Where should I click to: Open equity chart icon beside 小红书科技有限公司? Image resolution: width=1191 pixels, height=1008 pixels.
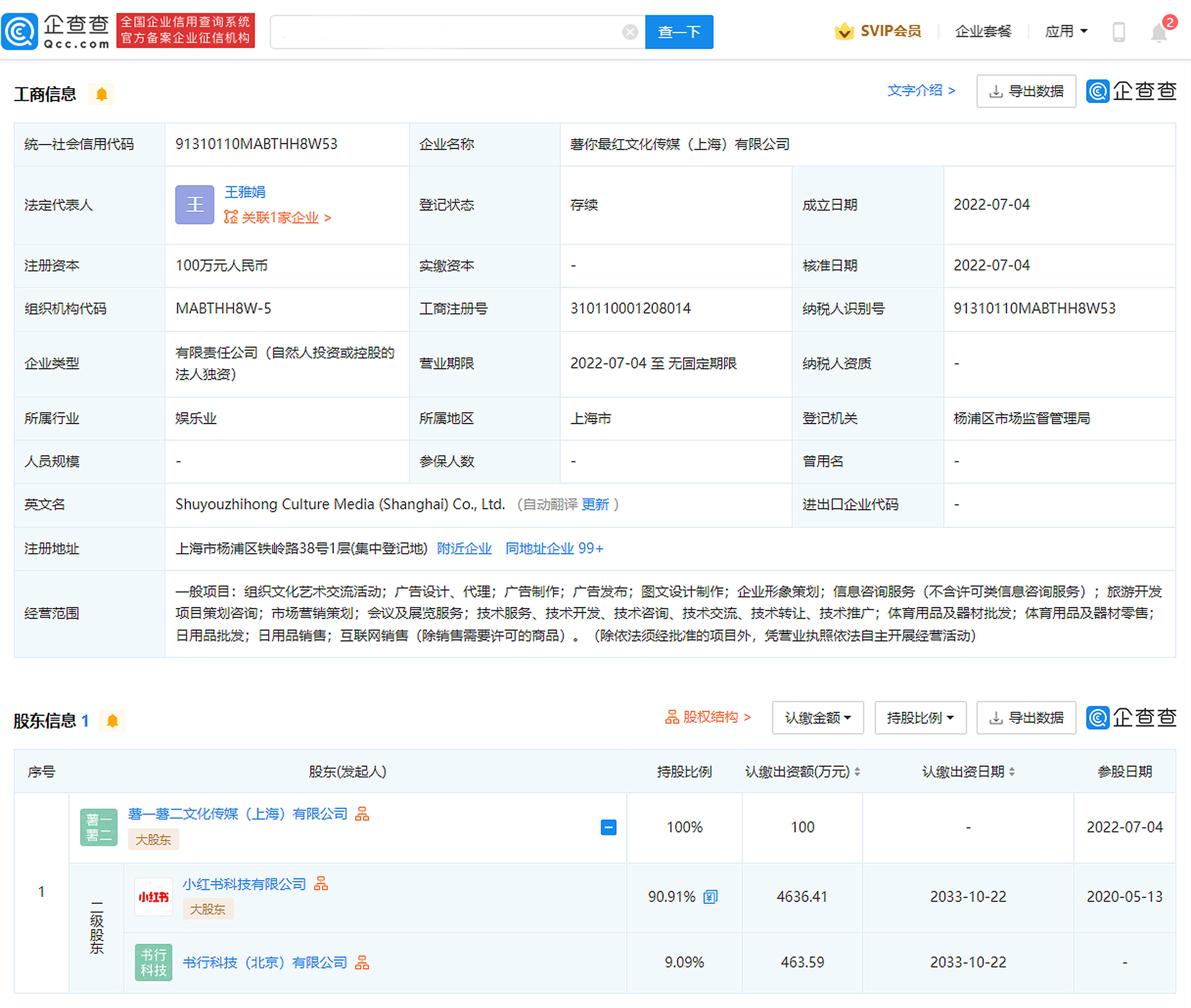[x=321, y=883]
